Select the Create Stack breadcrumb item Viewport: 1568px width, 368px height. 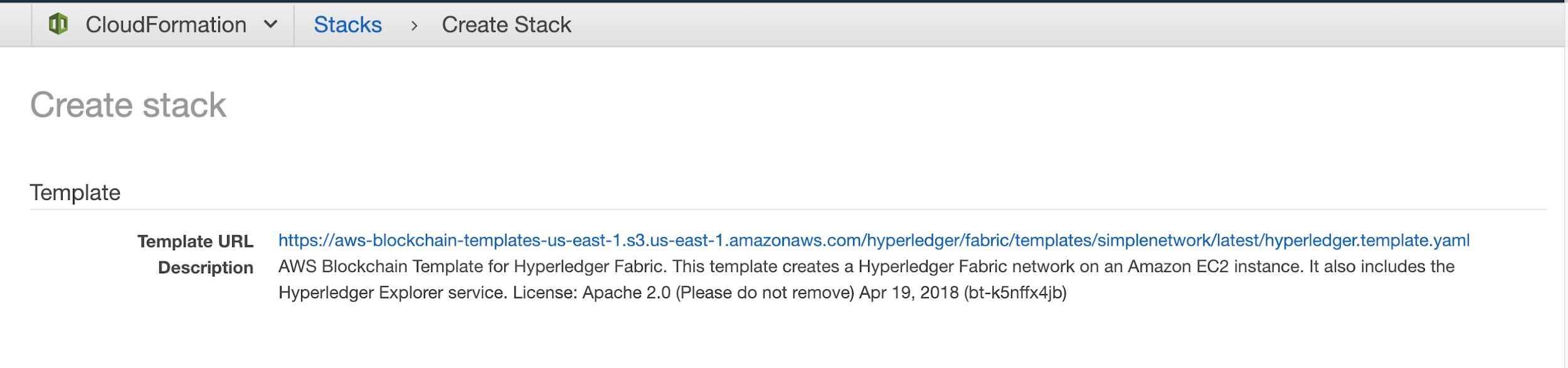pyautogui.click(x=506, y=25)
